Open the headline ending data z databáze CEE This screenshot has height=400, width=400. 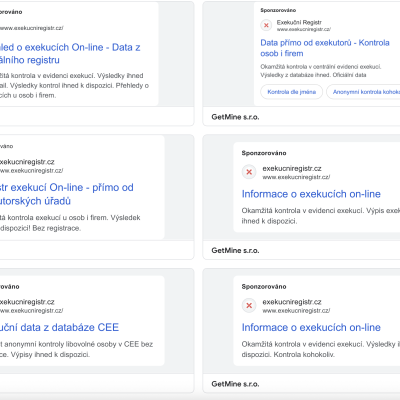click(x=59, y=327)
